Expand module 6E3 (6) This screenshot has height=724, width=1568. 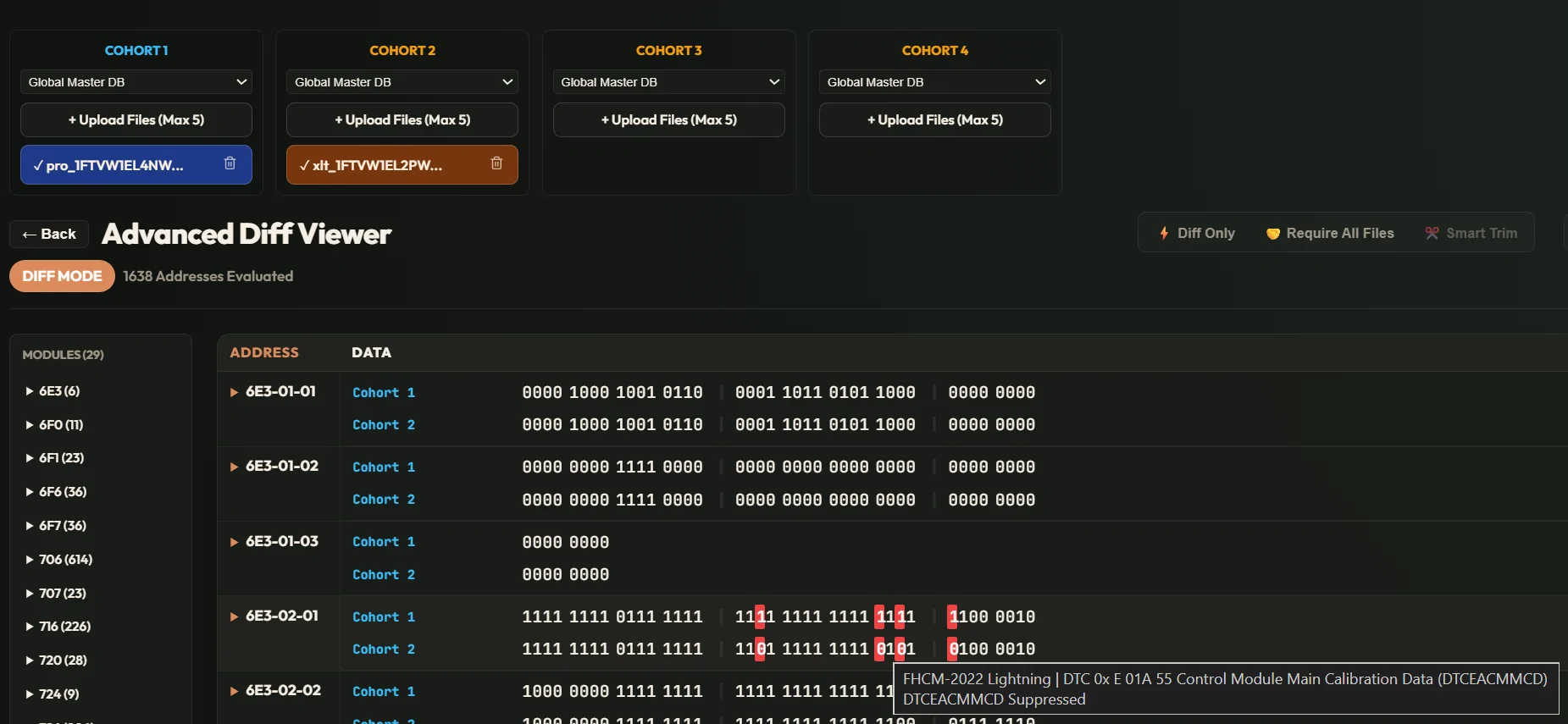click(53, 391)
